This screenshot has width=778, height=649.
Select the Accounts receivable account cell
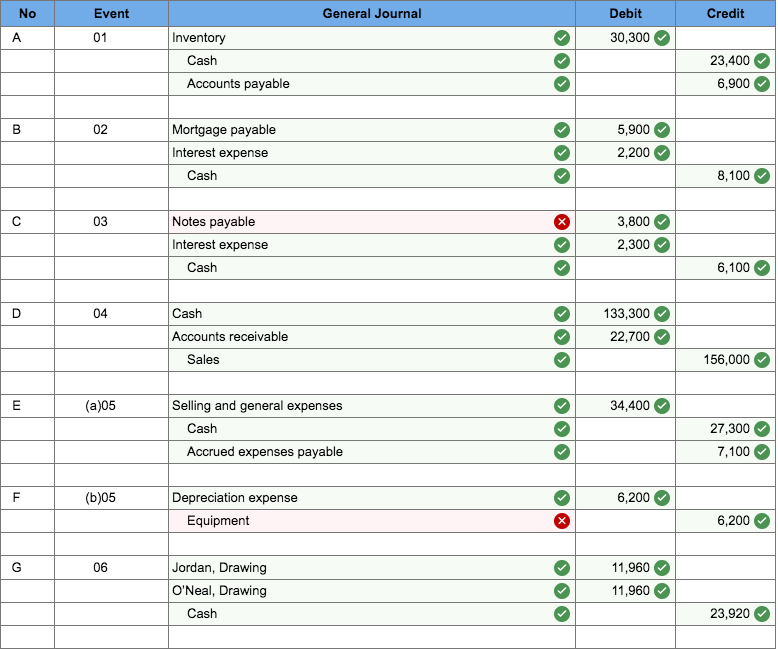point(372,337)
